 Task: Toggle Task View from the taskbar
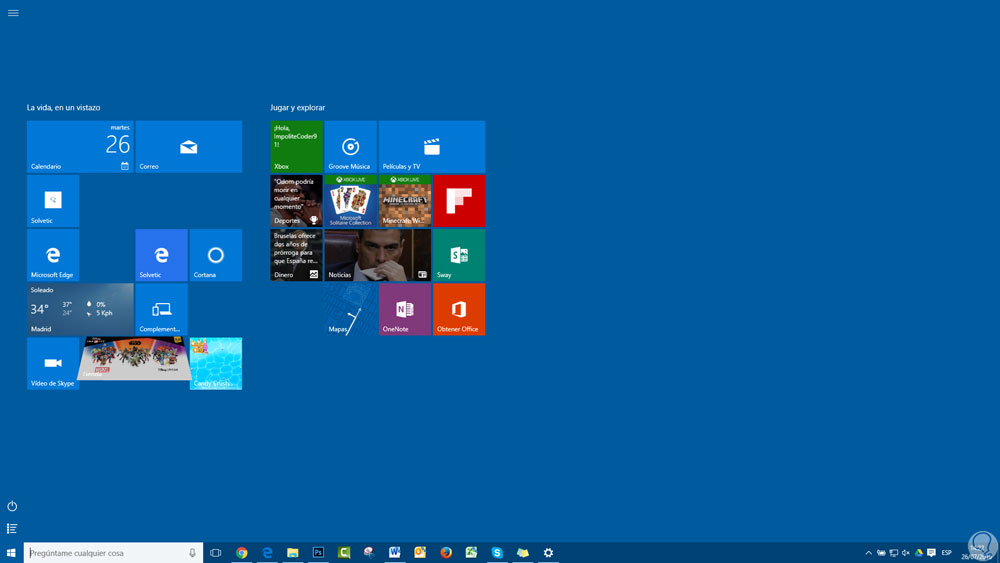[215, 553]
